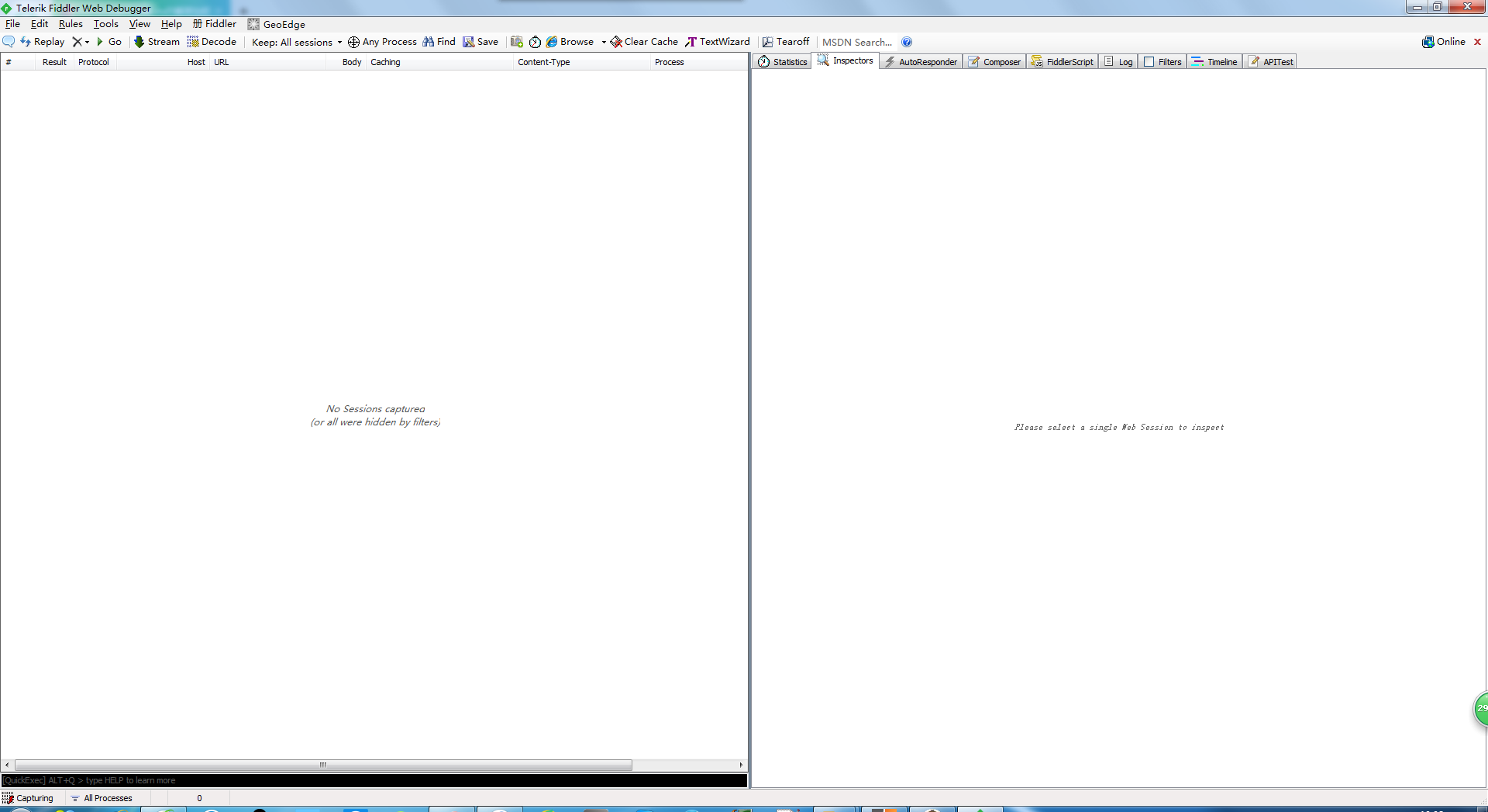Sort sessions by Caching column
1488x812 pixels.
(440, 62)
